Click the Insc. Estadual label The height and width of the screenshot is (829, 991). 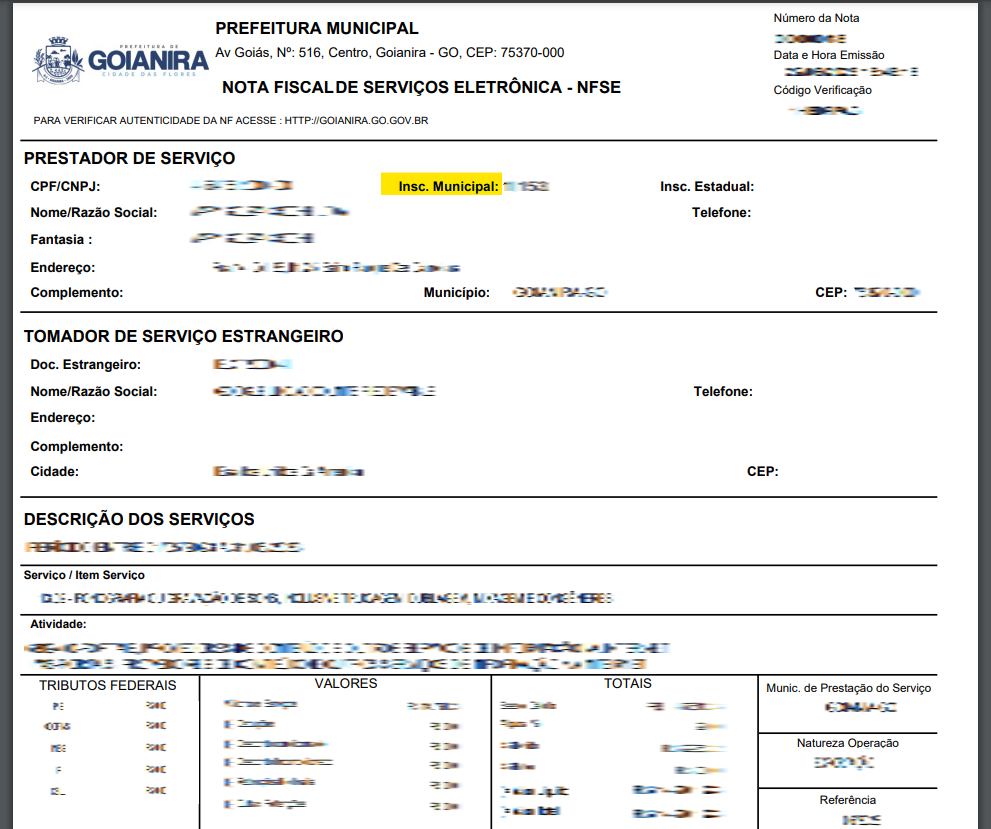coord(706,186)
